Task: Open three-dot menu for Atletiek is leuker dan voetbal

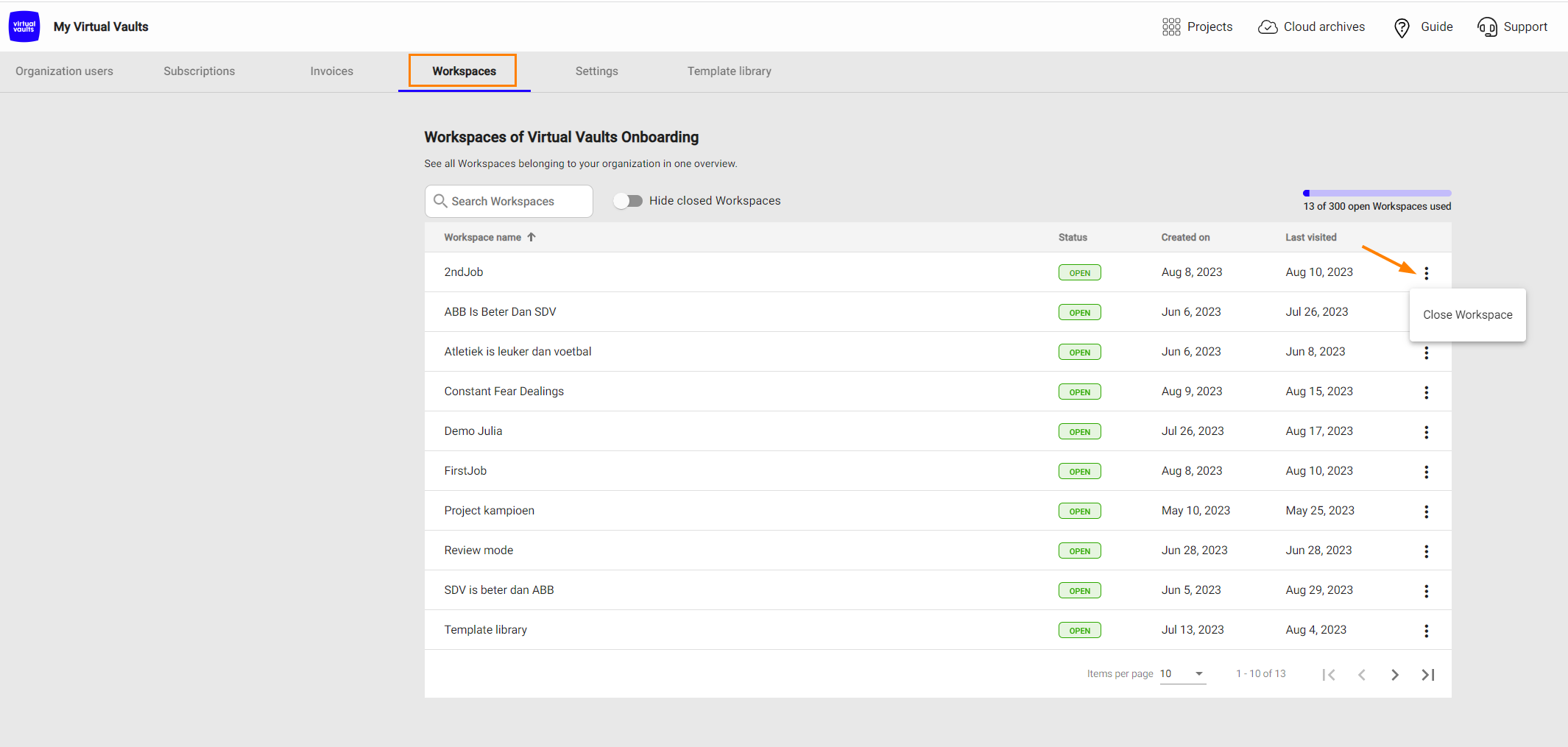Action: [1427, 353]
